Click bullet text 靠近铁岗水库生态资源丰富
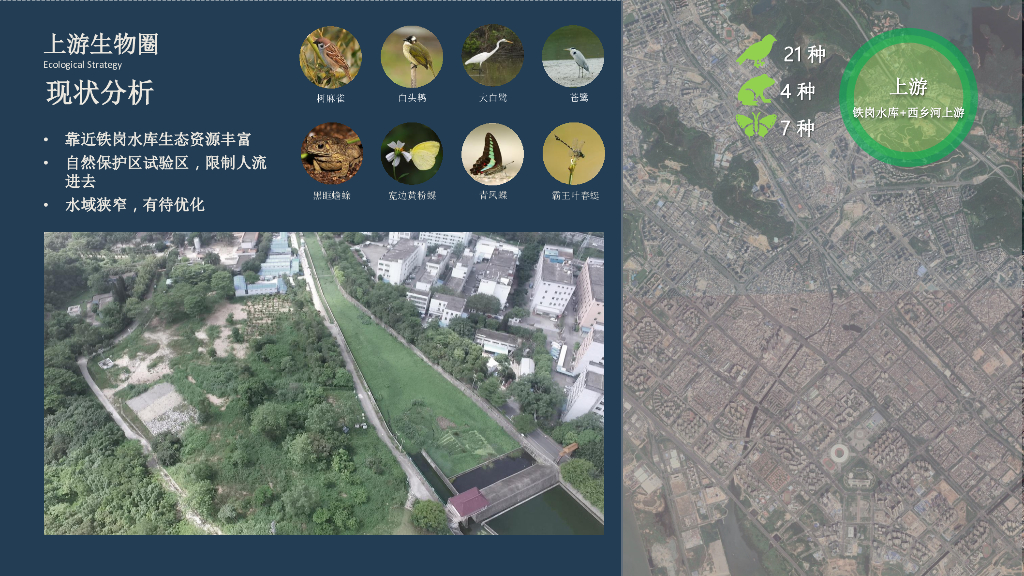Viewport: 1024px width, 576px height. [x=157, y=139]
